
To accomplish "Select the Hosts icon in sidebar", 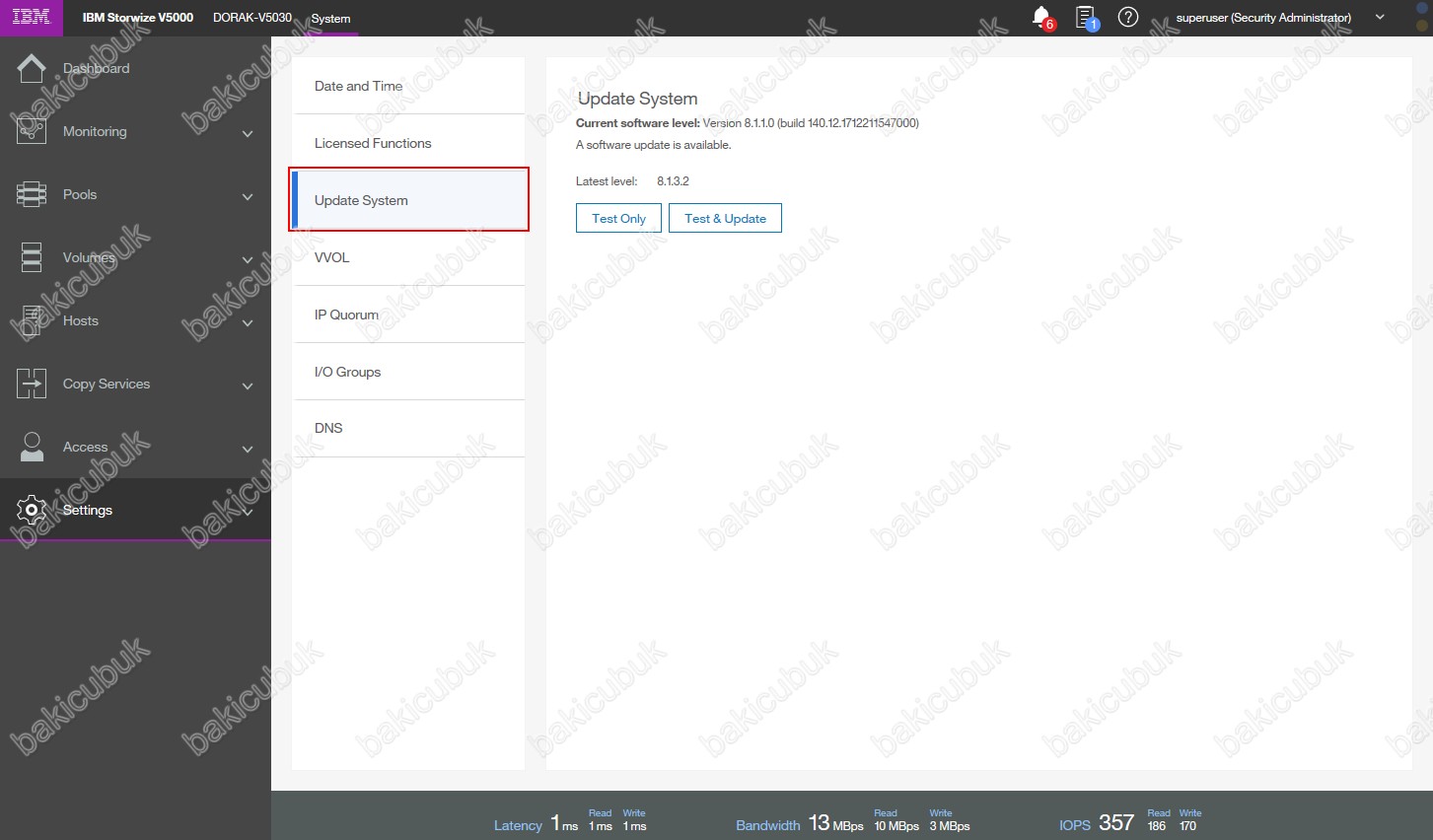I will (32, 320).
